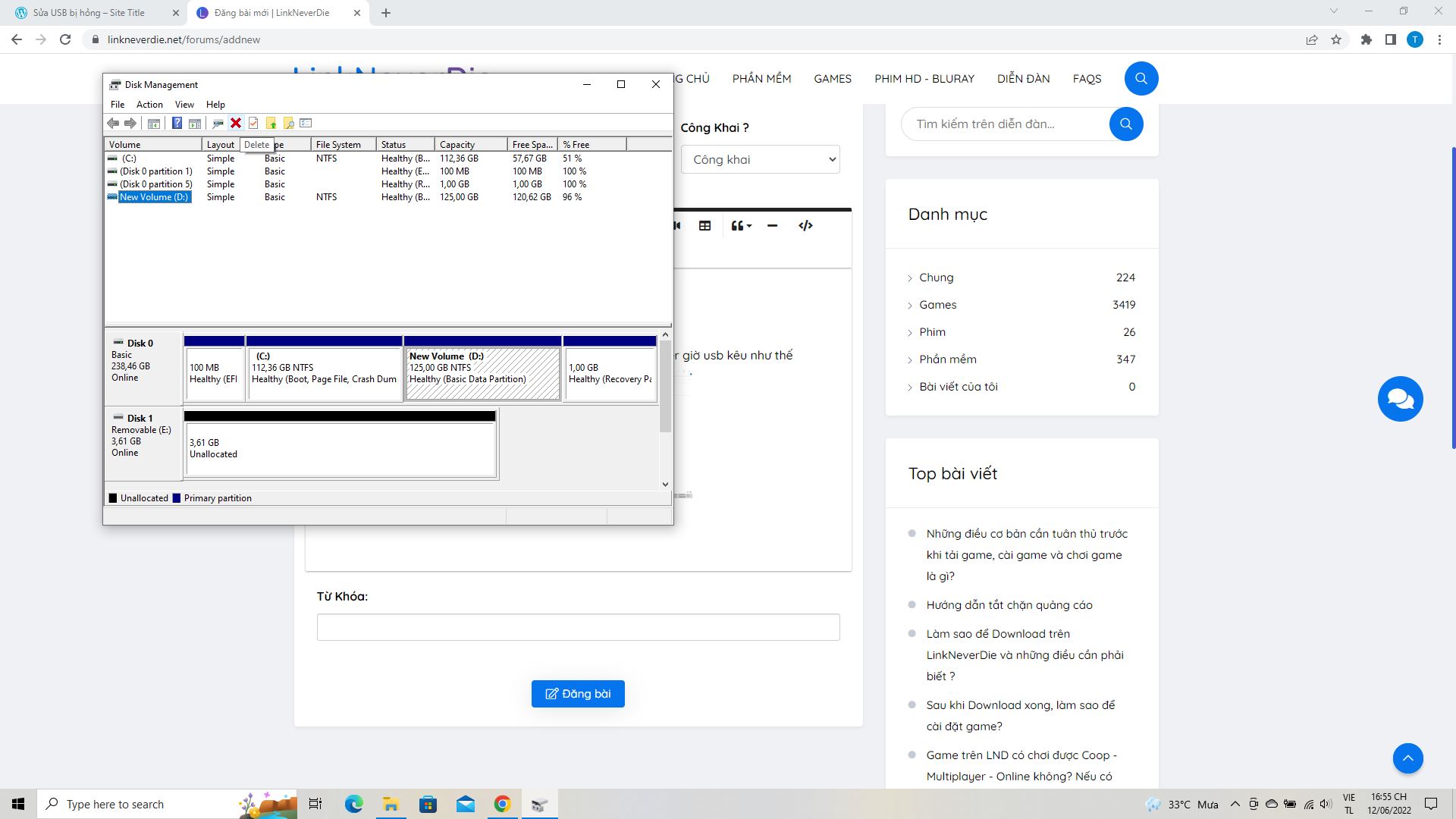This screenshot has width=1456, height=819.
Task: Expand the Games category chevron
Action: pyautogui.click(x=910, y=306)
